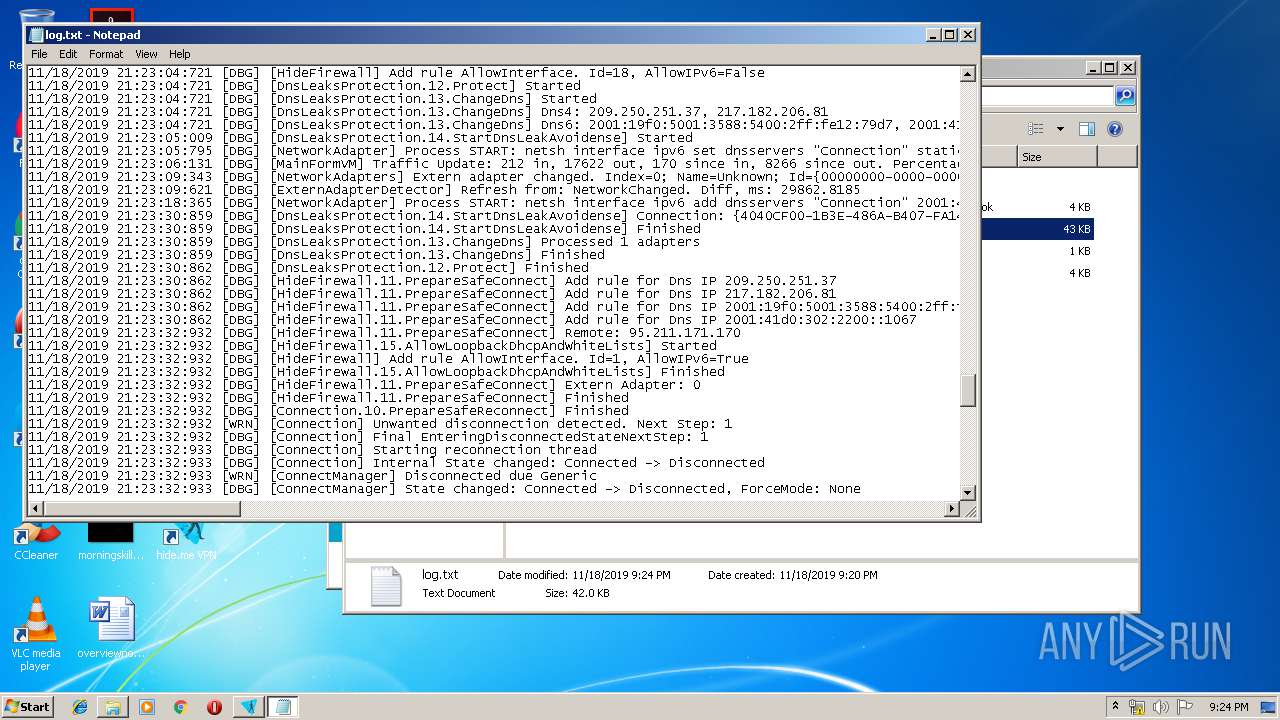Open the Opera browser taskbar icon

[x=214, y=707]
